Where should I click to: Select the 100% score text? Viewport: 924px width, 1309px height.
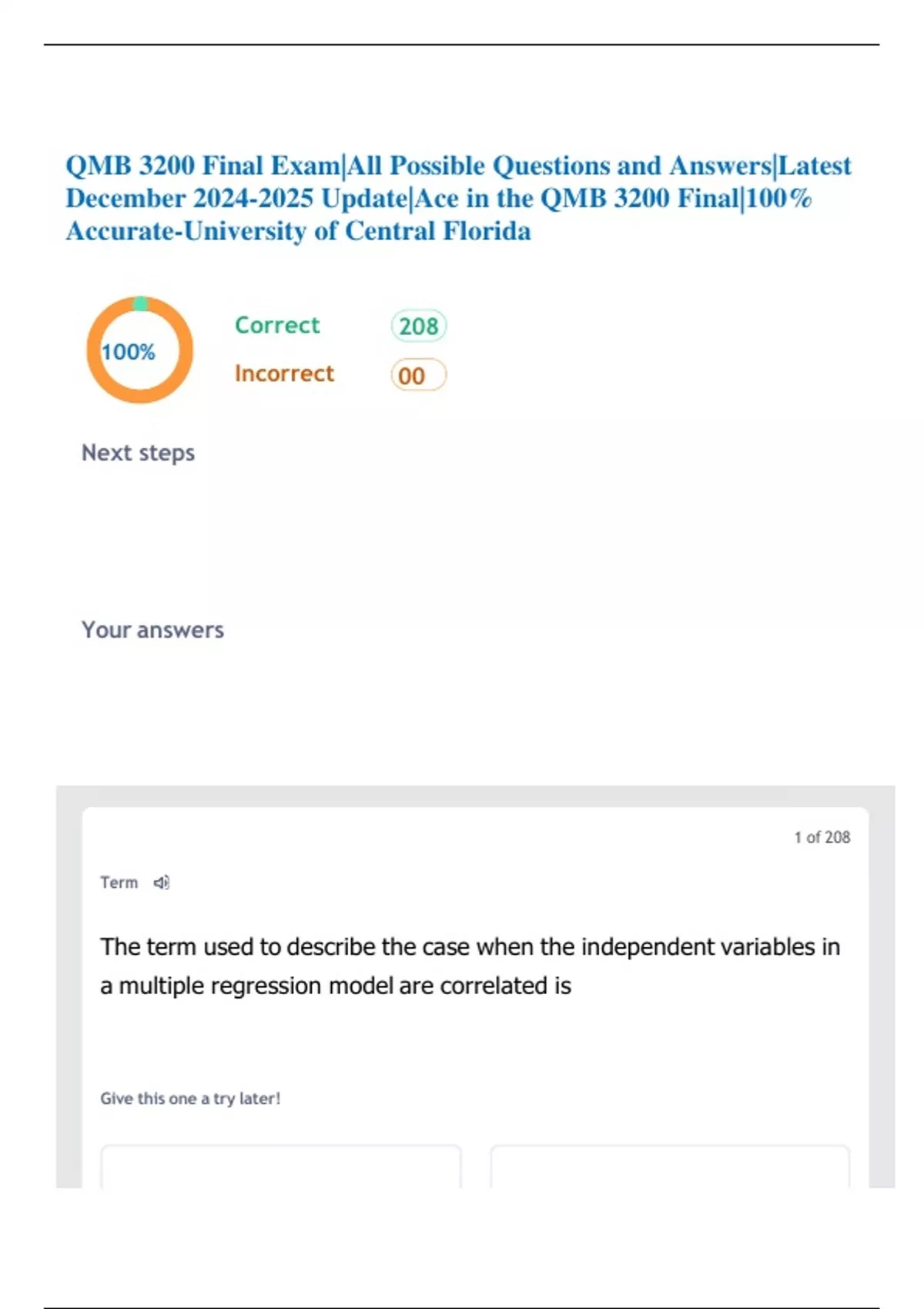point(129,352)
